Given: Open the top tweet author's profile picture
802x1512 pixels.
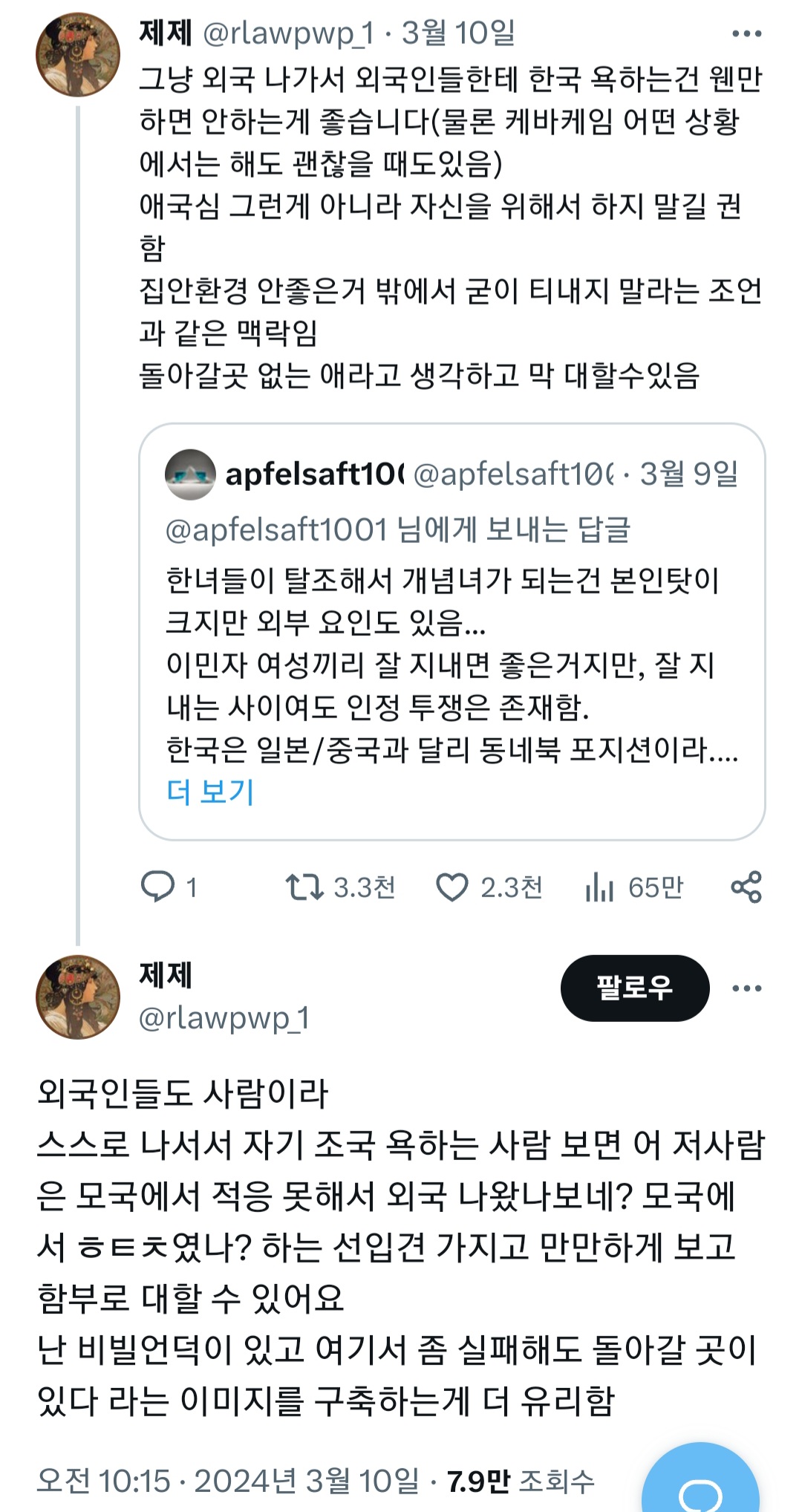Looking at the screenshot, I should (78, 55).
